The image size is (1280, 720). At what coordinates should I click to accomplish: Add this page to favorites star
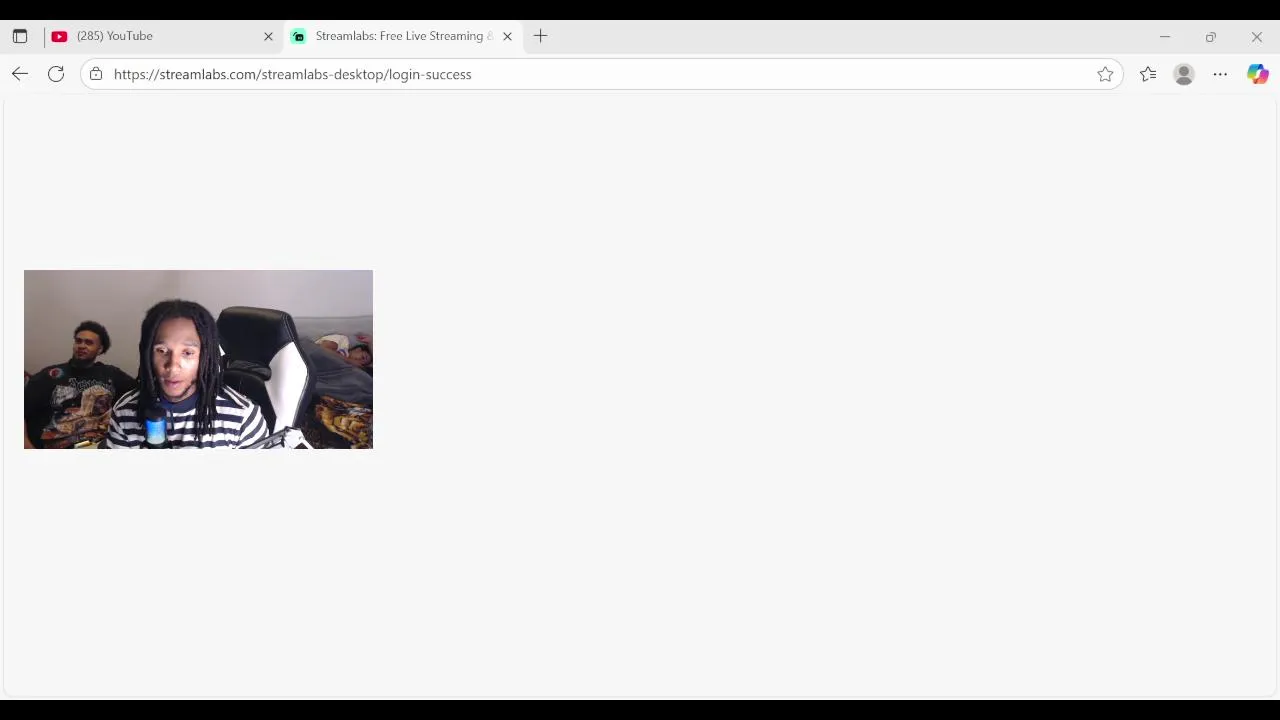point(1105,74)
